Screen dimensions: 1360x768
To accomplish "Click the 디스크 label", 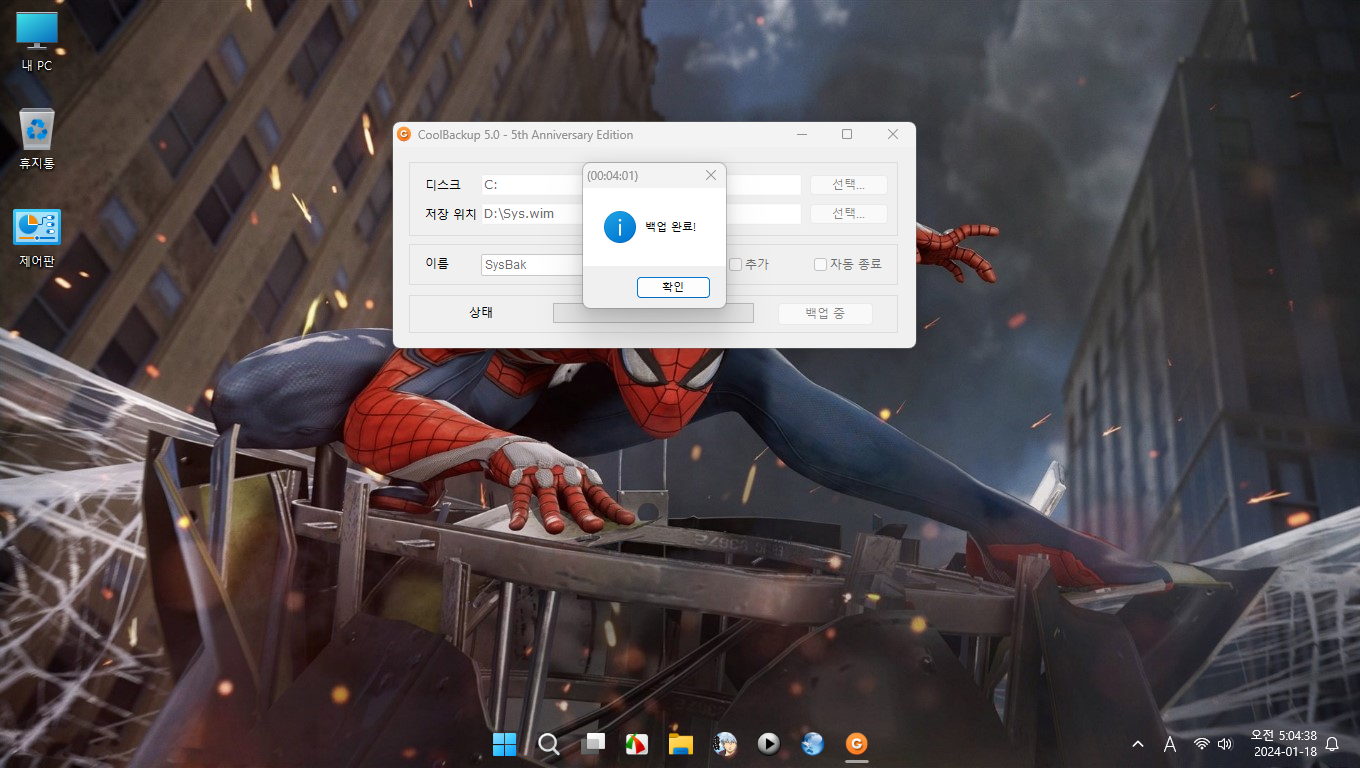I will coord(443,185).
